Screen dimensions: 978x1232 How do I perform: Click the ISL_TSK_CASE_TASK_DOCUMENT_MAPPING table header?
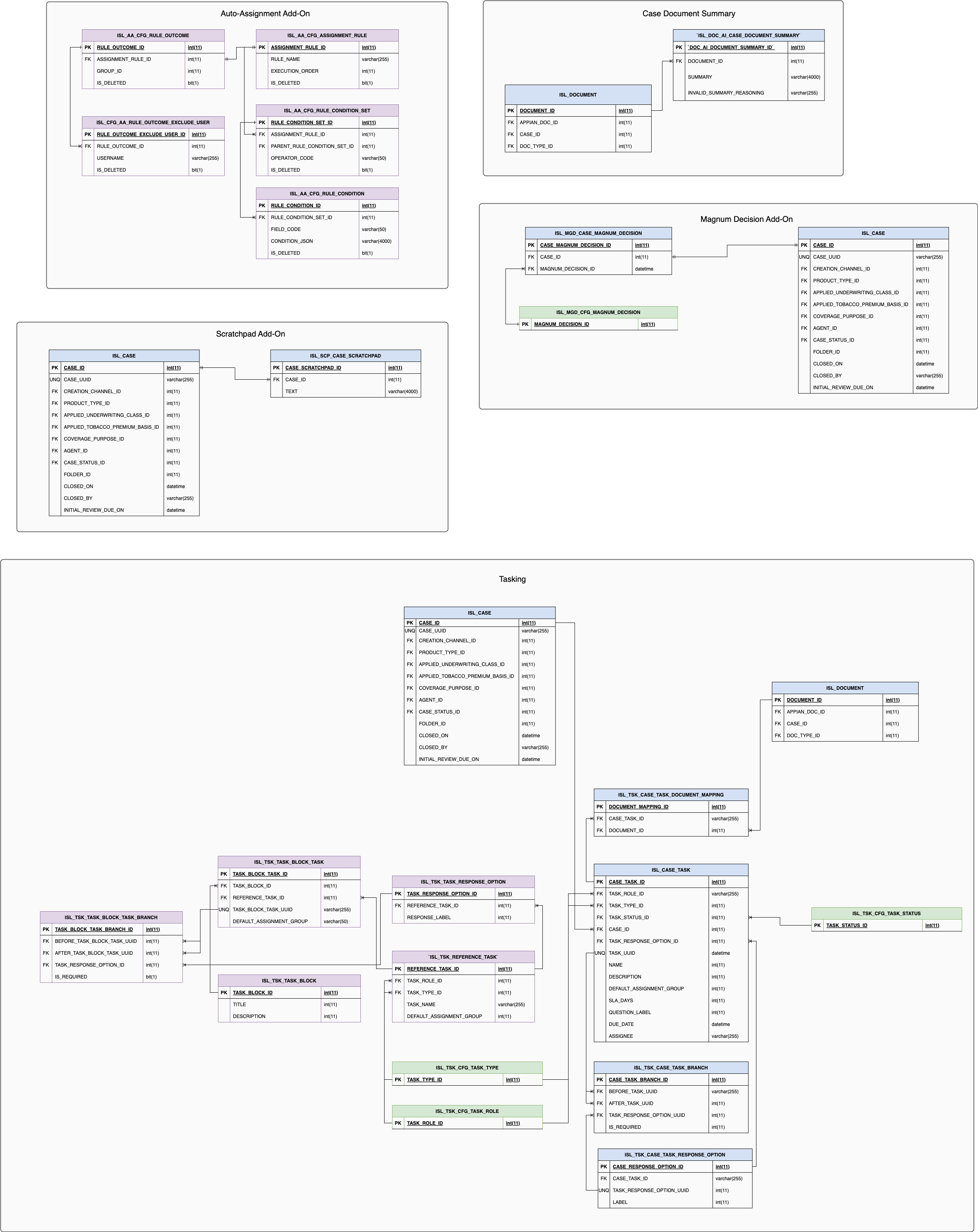tap(671, 795)
